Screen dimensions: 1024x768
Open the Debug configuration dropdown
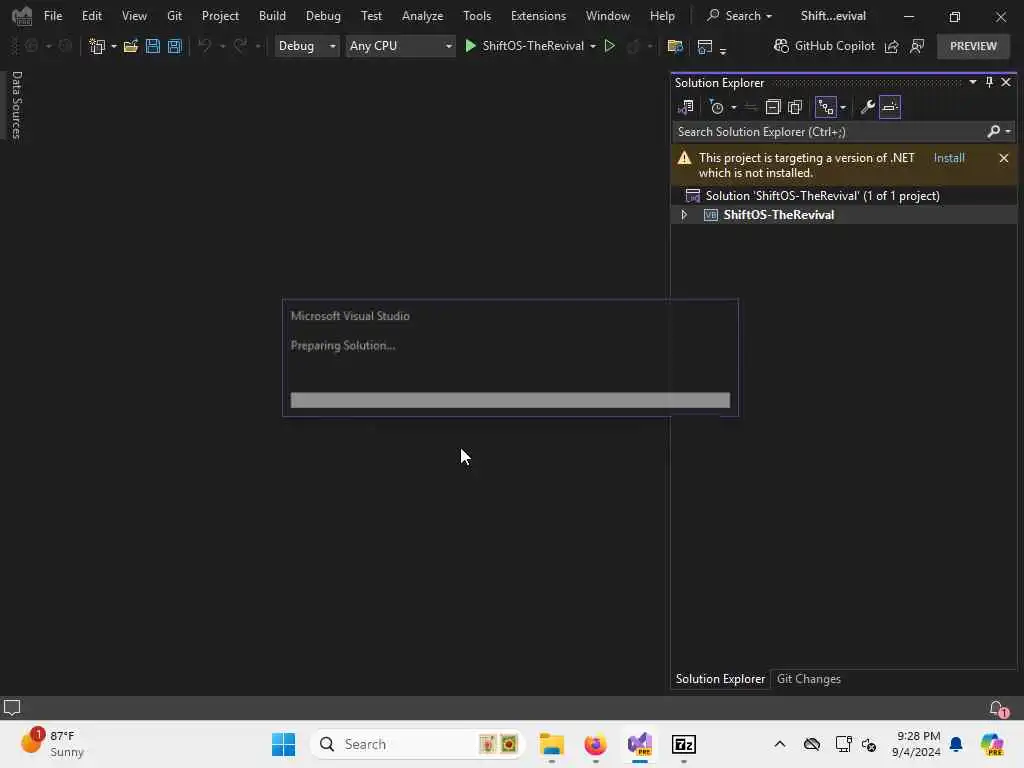point(307,46)
